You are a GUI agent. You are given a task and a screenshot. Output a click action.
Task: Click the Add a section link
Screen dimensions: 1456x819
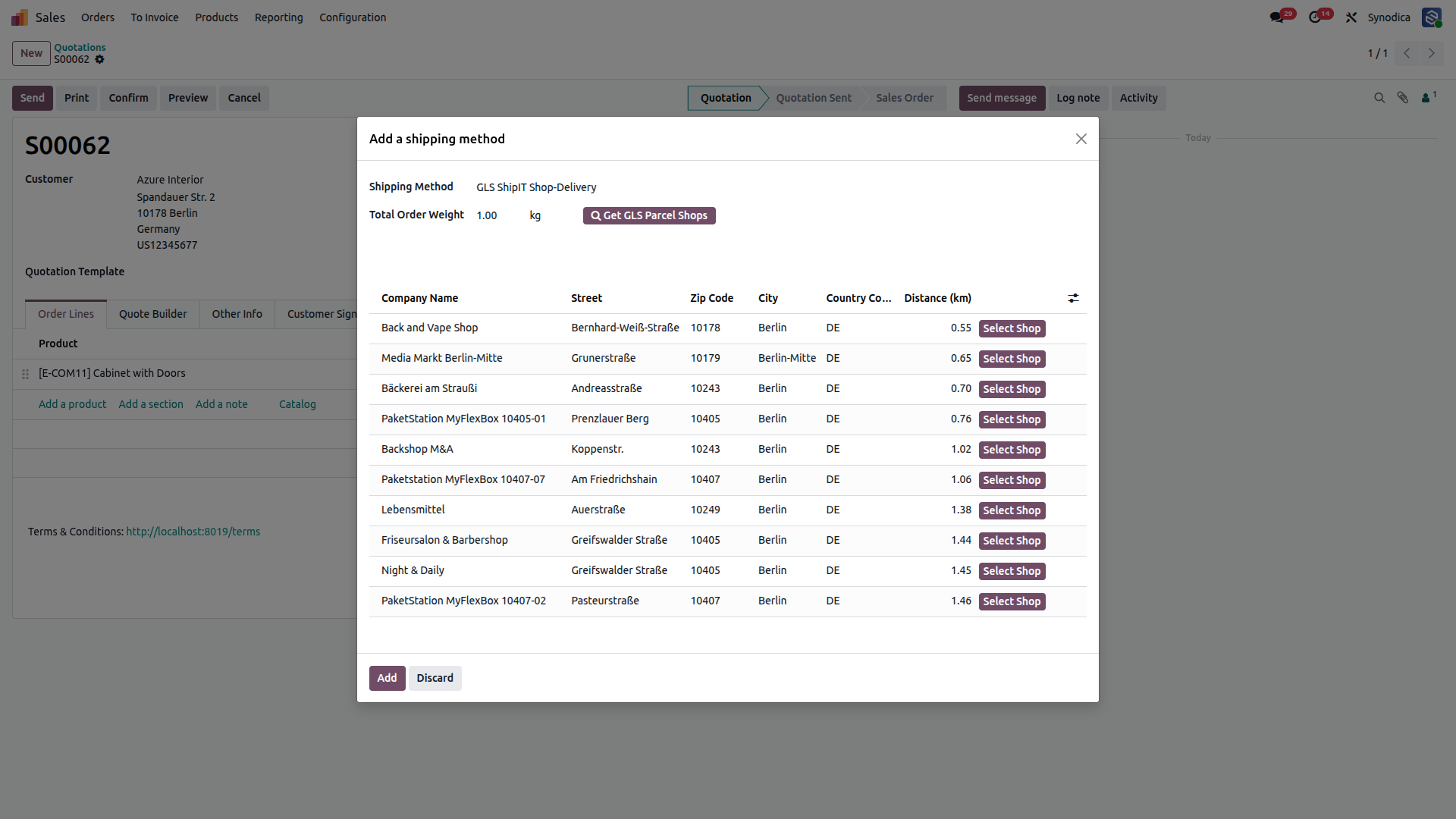(151, 404)
